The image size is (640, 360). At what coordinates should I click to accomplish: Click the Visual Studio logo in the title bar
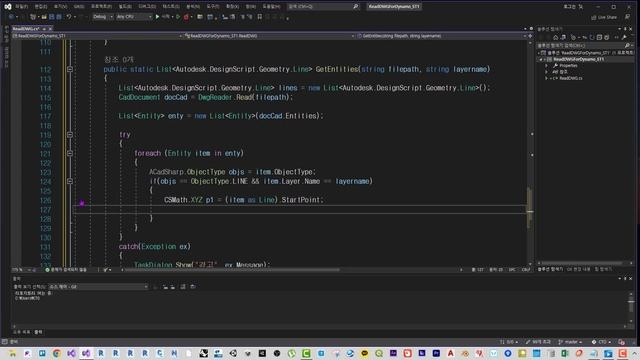pyautogui.click(x=8, y=7)
